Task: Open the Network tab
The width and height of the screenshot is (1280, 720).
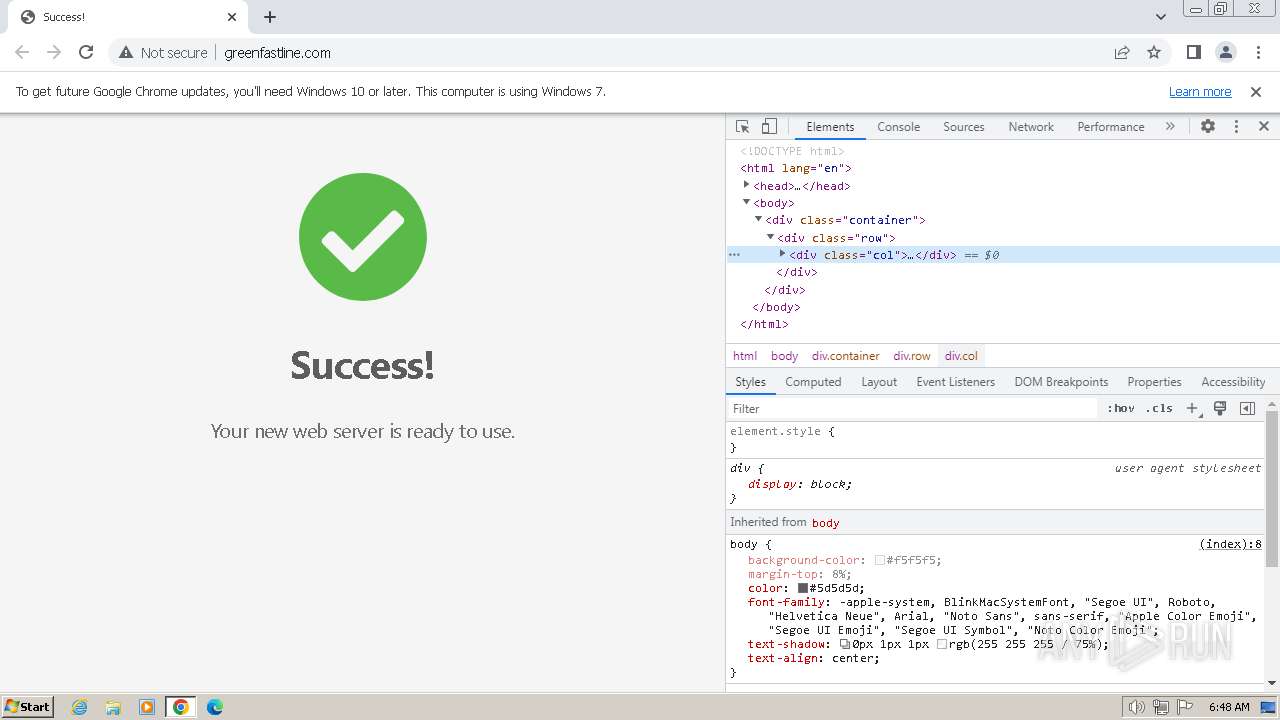Action: click(x=1031, y=127)
